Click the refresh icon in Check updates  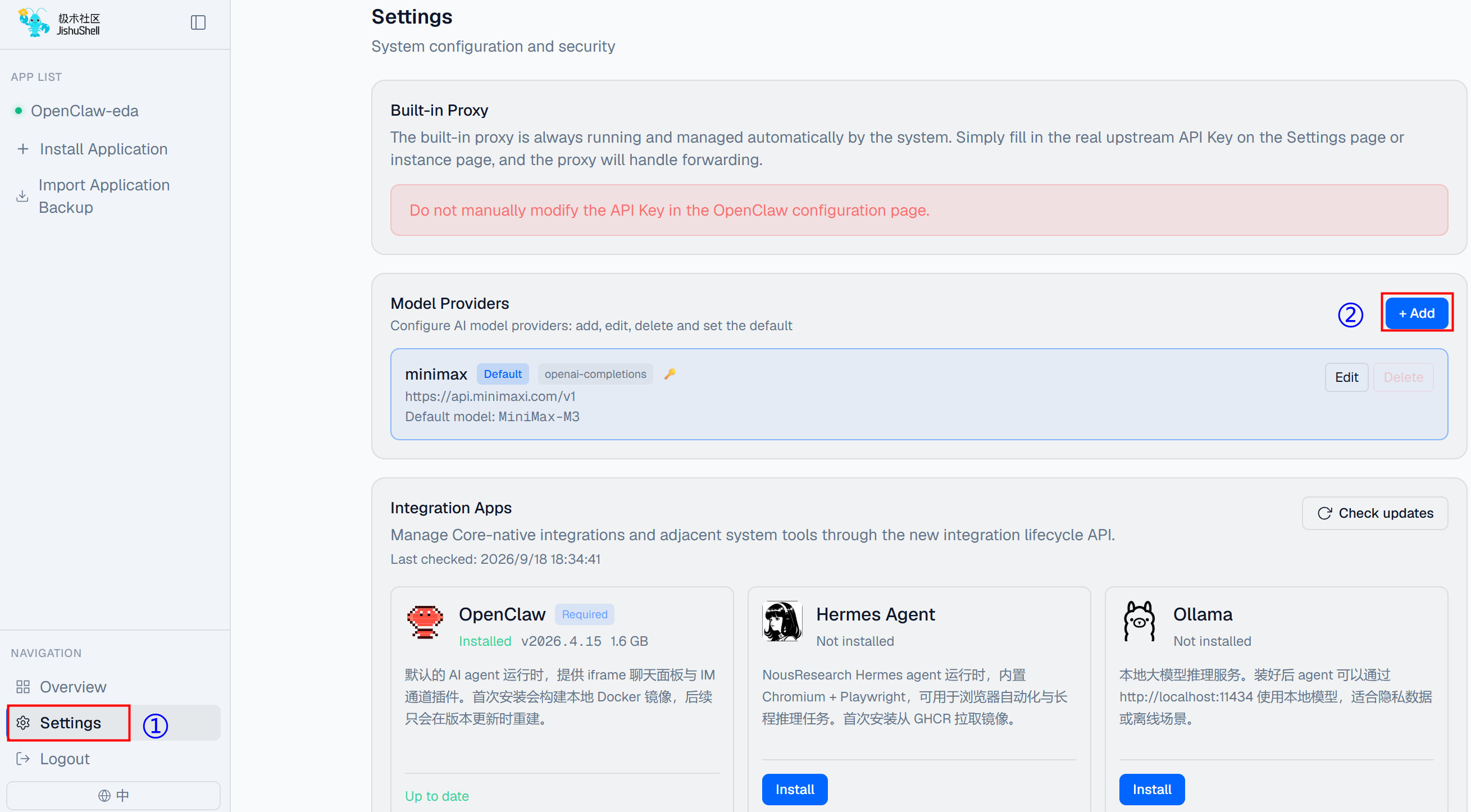(1325, 513)
